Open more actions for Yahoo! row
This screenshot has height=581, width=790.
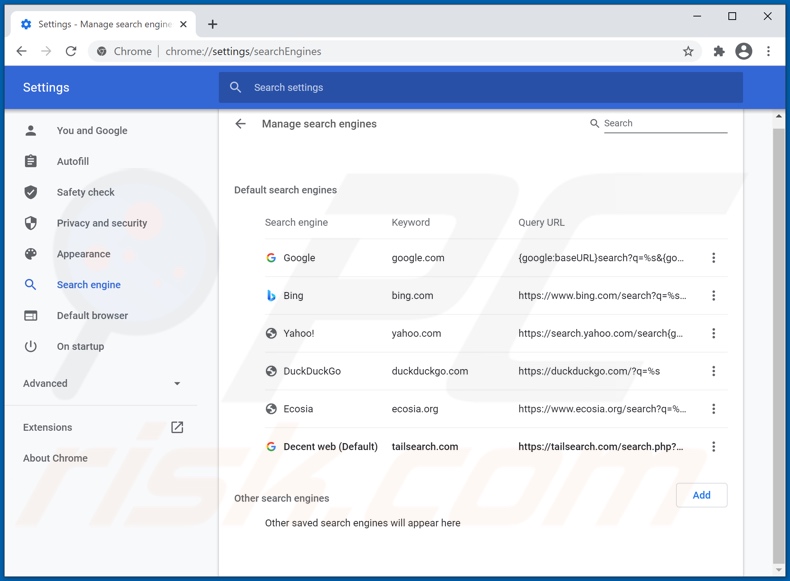pos(713,333)
